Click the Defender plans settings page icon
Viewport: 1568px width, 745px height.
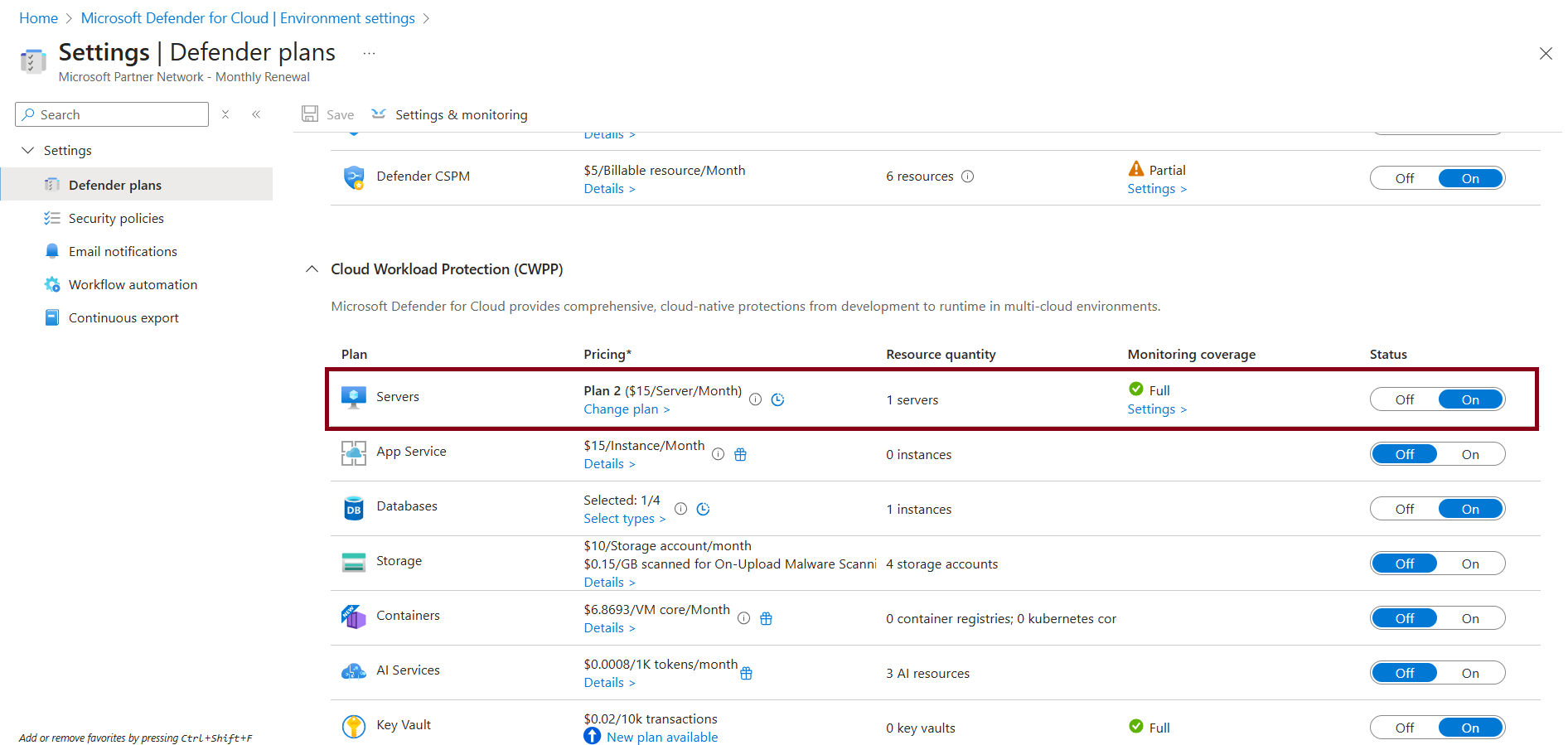[x=33, y=61]
